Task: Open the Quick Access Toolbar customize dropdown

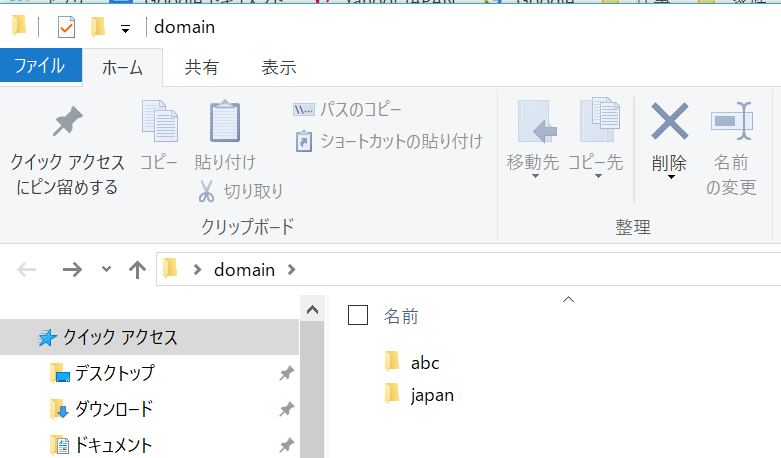Action: pyautogui.click(x=126, y=29)
